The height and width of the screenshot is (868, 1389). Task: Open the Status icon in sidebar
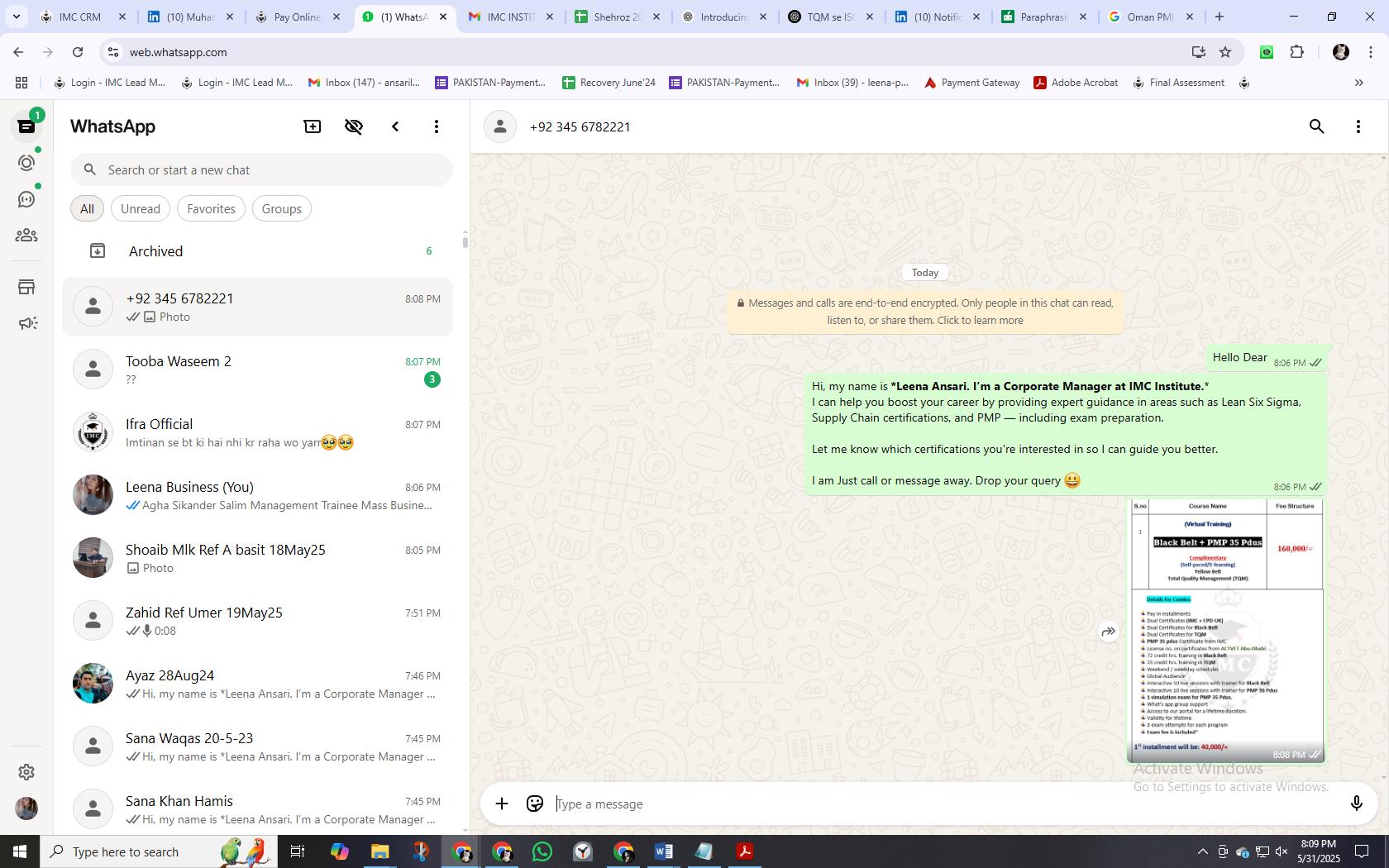click(x=26, y=163)
